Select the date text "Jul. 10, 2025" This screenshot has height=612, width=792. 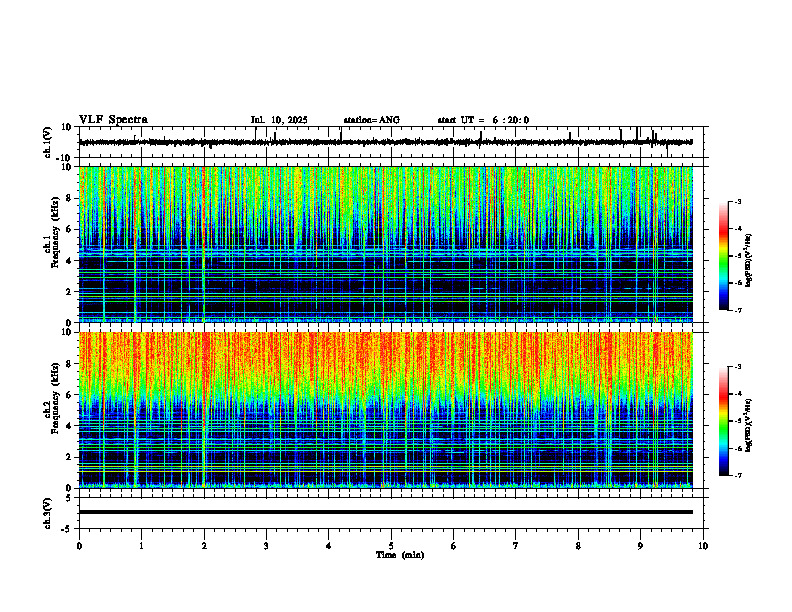[279, 120]
